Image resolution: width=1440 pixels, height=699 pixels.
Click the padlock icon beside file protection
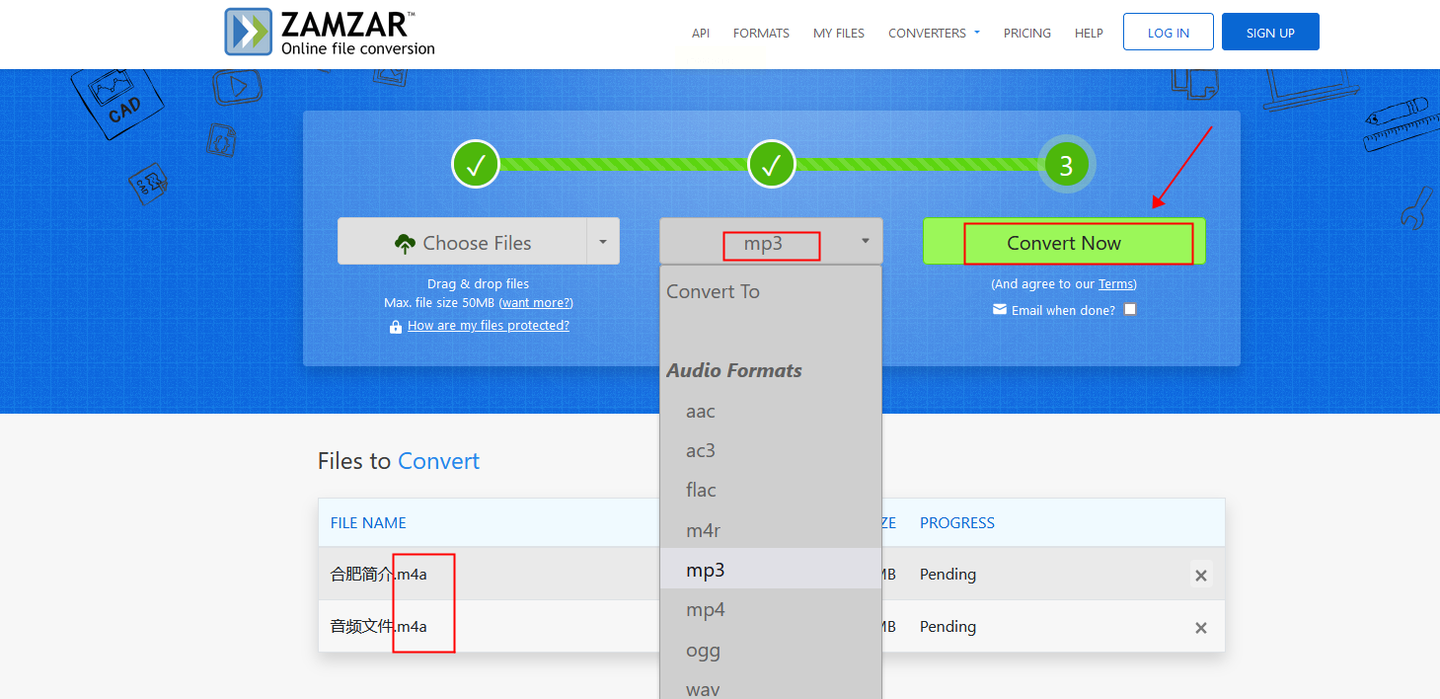point(396,327)
